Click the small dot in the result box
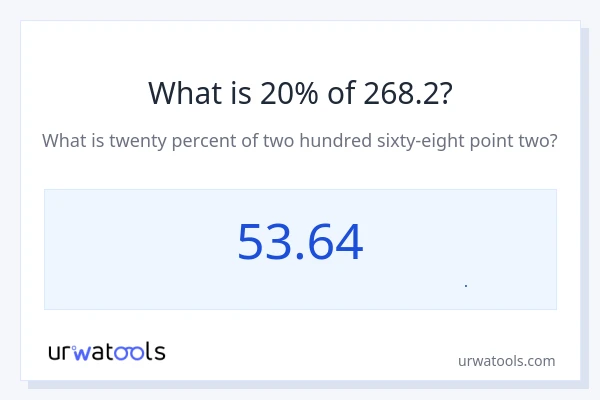 (466, 286)
